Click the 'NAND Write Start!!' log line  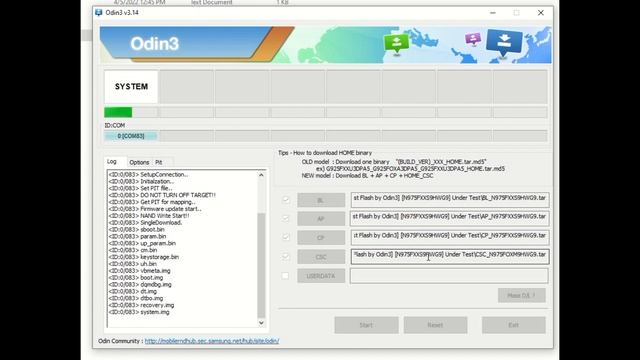[149, 216]
